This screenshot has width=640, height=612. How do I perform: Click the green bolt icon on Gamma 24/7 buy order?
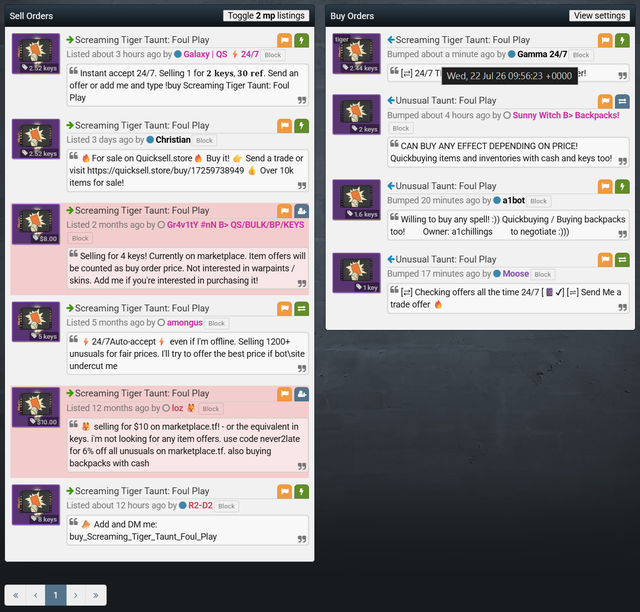[x=622, y=40]
